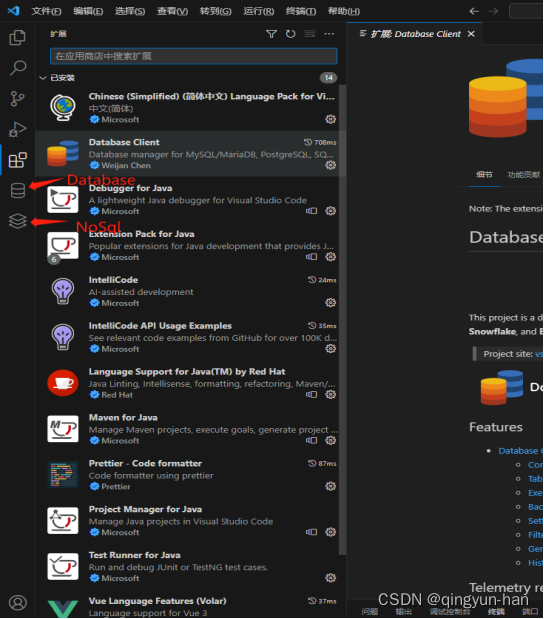Open manage gear for Language Support for Java

coord(330,394)
